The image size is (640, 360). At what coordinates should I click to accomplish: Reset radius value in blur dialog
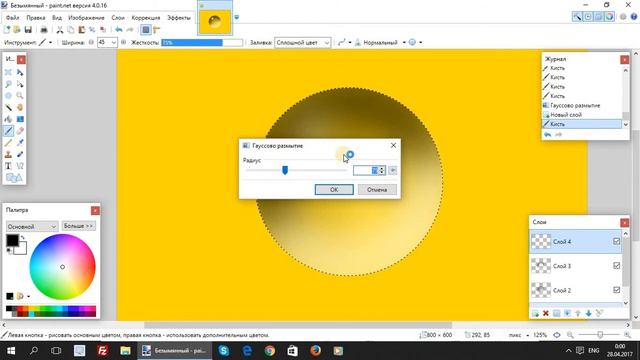(392, 170)
